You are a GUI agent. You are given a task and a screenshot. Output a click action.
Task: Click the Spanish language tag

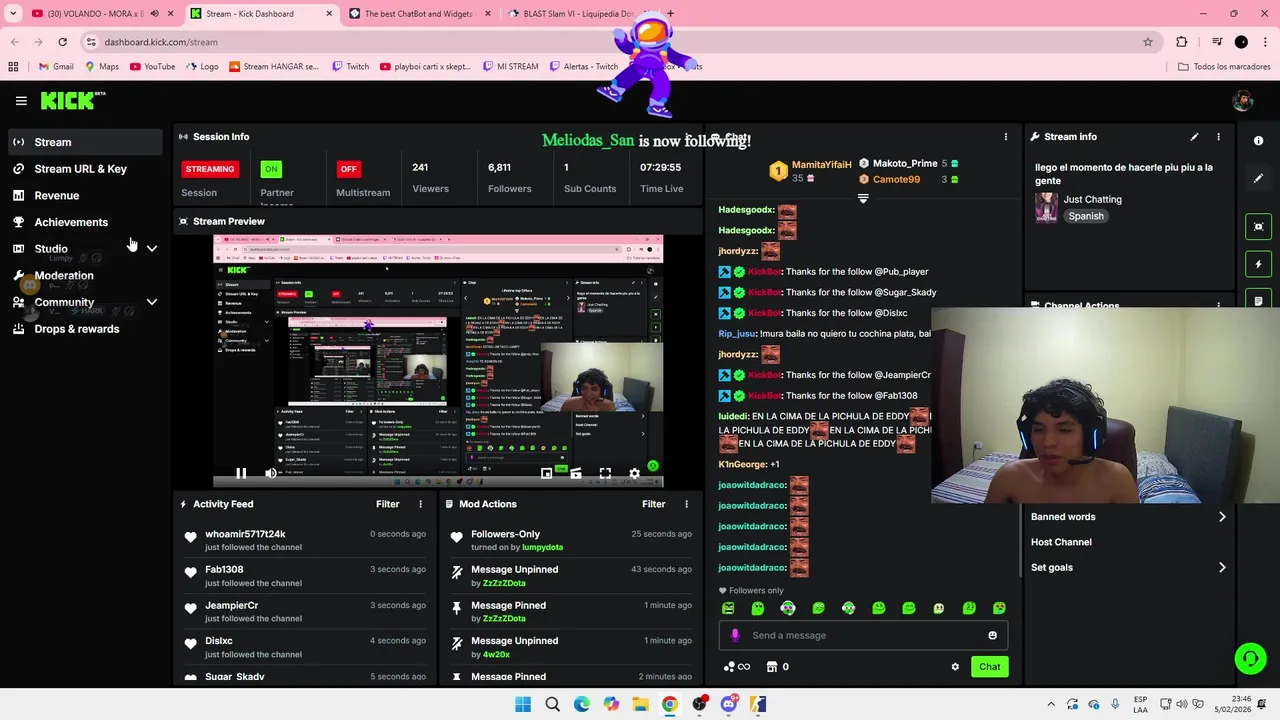pyautogui.click(x=1086, y=216)
